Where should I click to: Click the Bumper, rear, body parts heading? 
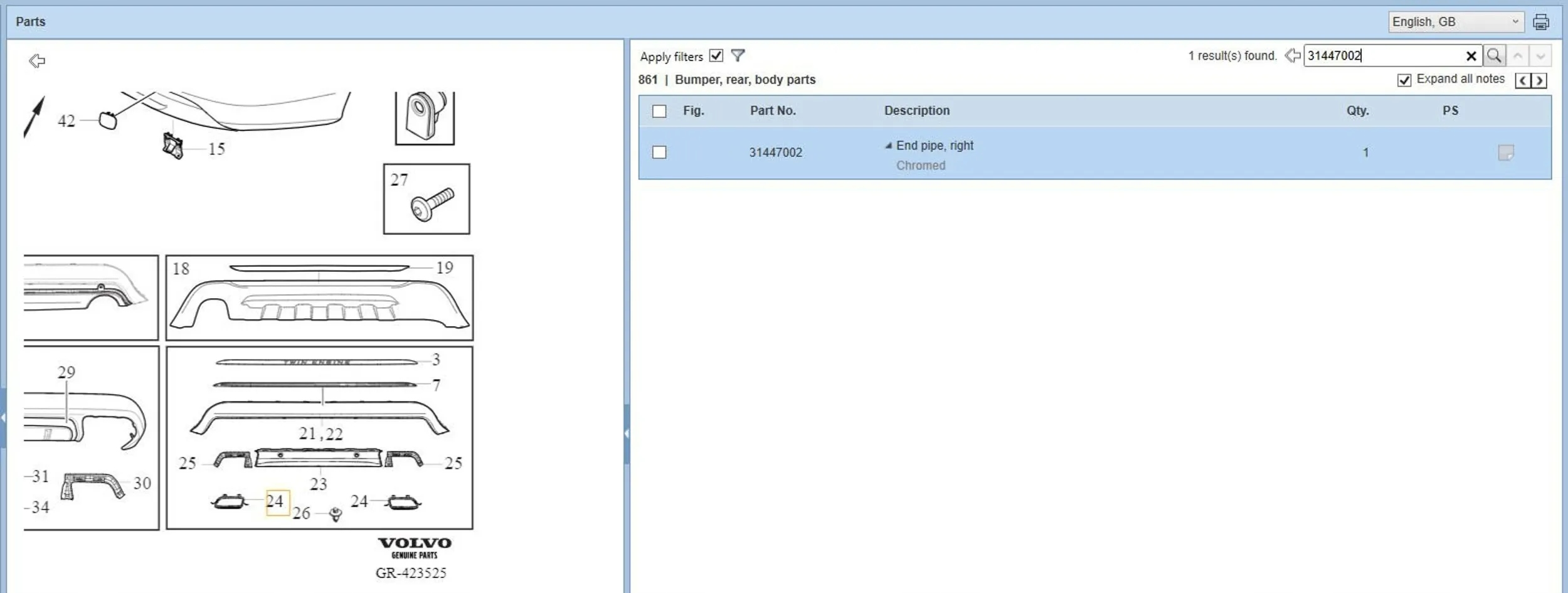click(x=745, y=80)
